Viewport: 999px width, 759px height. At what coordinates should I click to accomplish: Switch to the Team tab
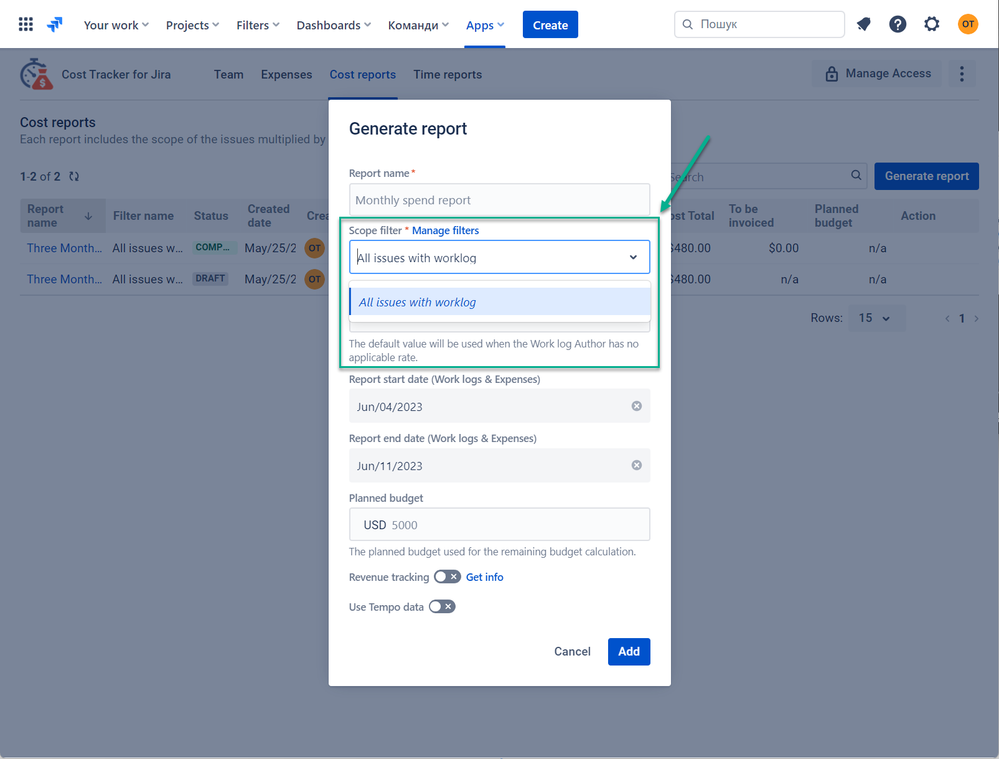coord(229,75)
